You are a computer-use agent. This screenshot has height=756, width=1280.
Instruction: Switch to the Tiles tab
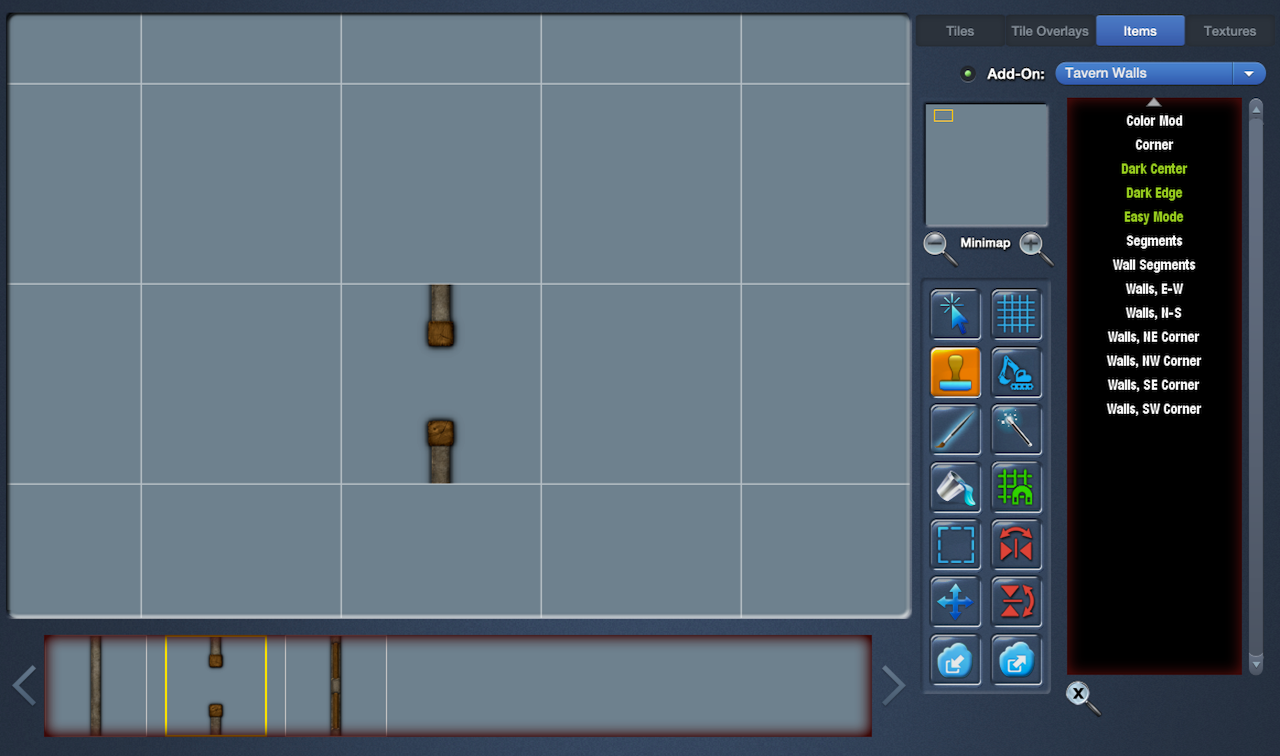point(959,31)
